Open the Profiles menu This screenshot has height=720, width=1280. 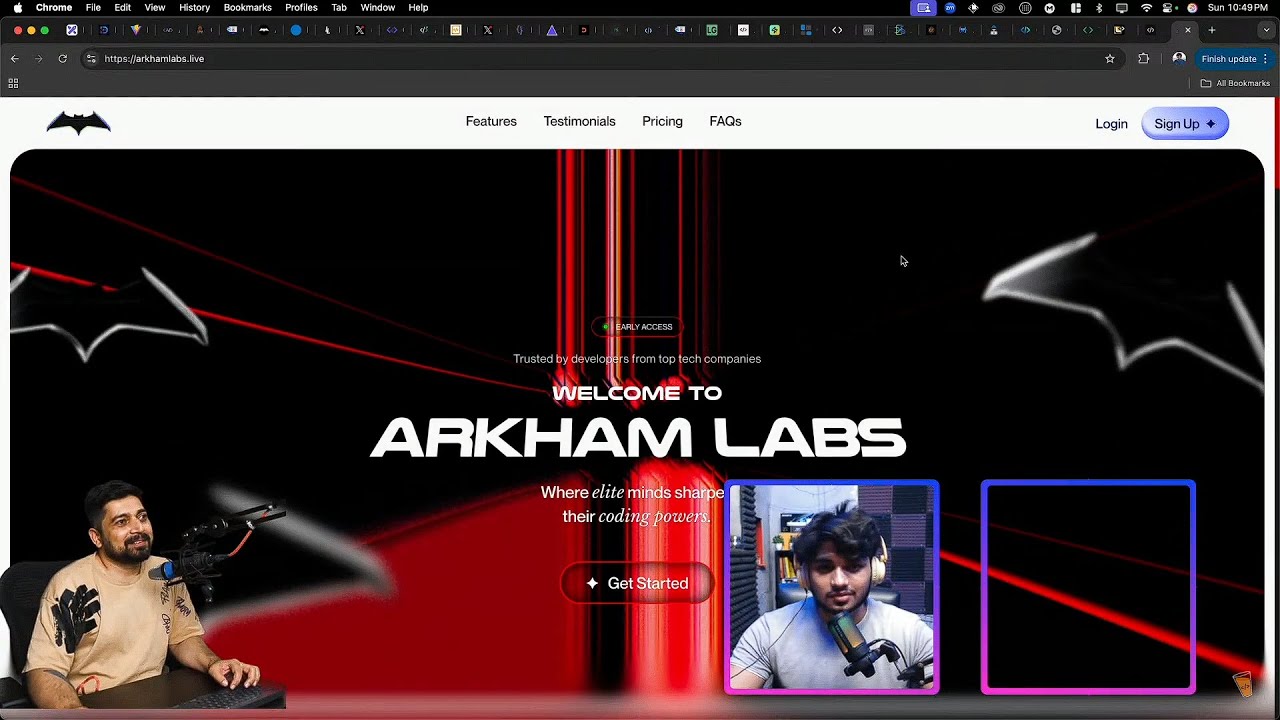(301, 7)
